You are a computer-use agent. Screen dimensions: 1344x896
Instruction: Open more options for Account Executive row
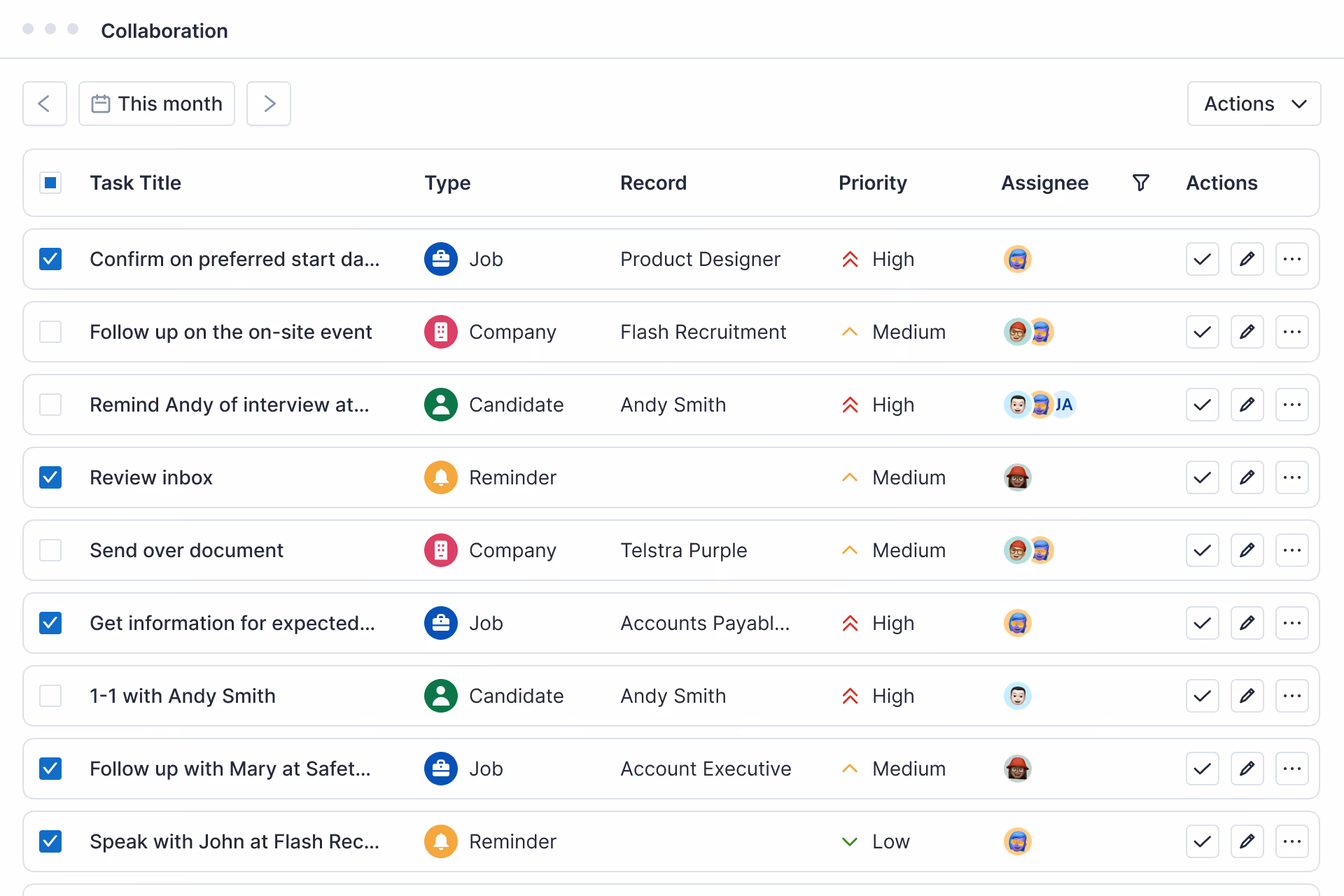tap(1292, 769)
